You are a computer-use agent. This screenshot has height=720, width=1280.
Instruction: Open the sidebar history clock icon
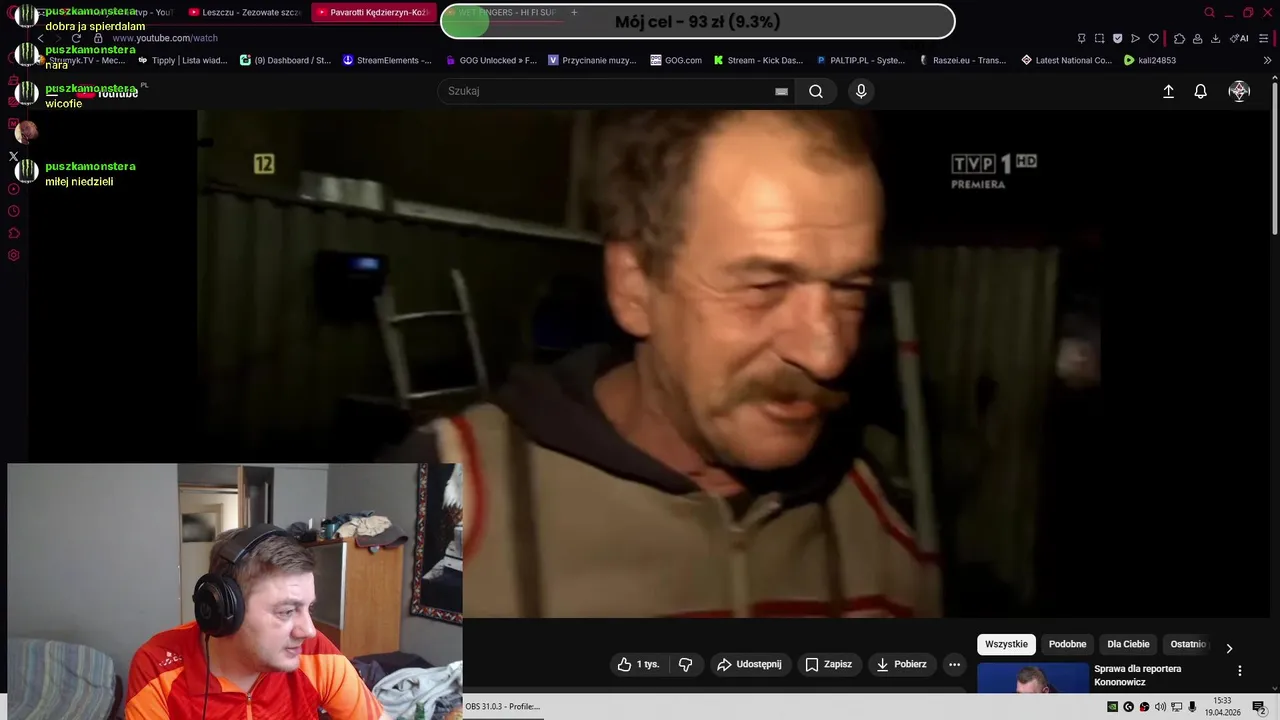tap(13, 211)
